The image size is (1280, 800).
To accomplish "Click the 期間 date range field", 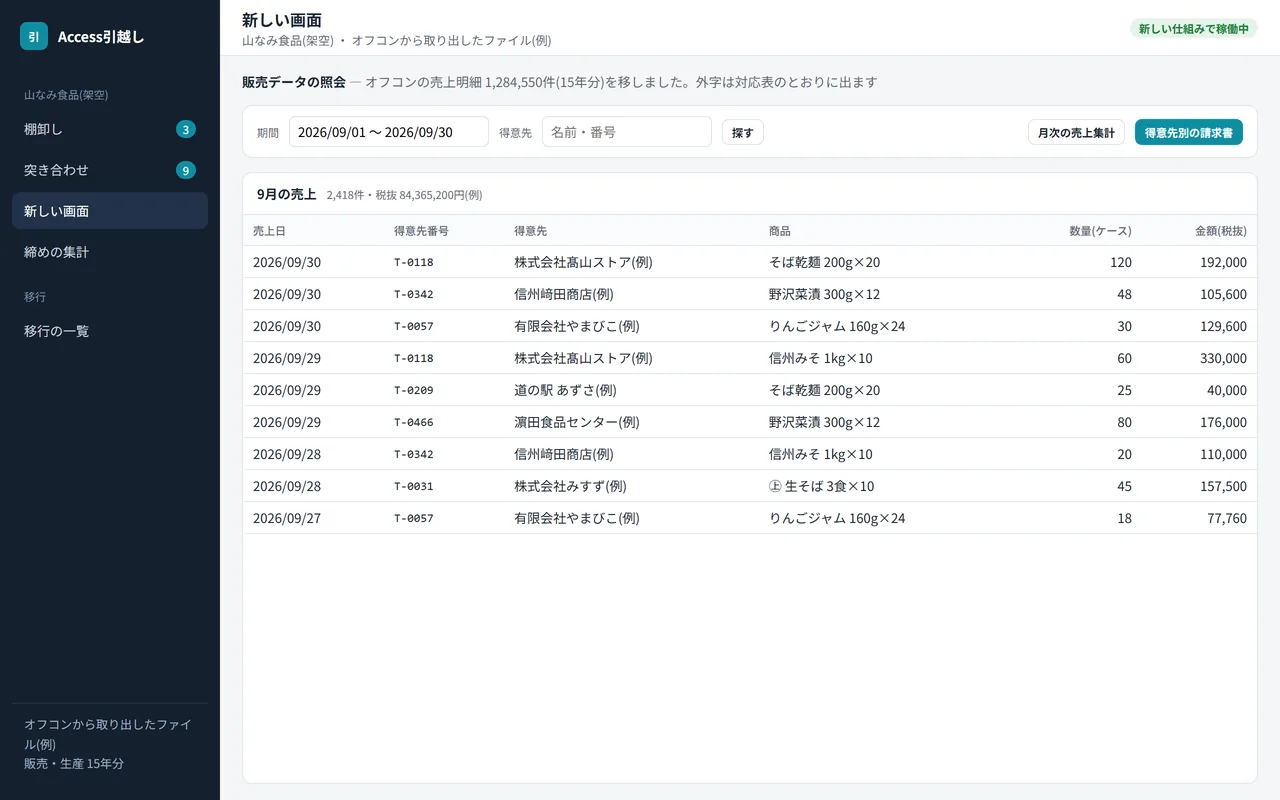I will point(389,132).
